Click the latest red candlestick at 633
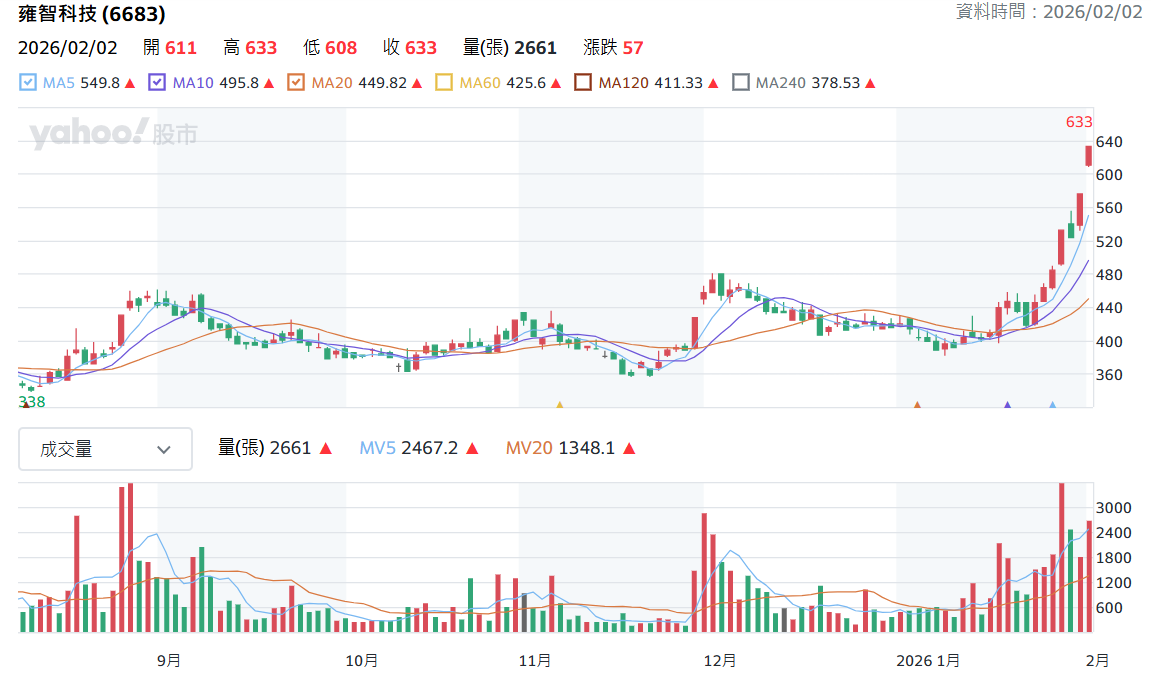 [x=1089, y=156]
